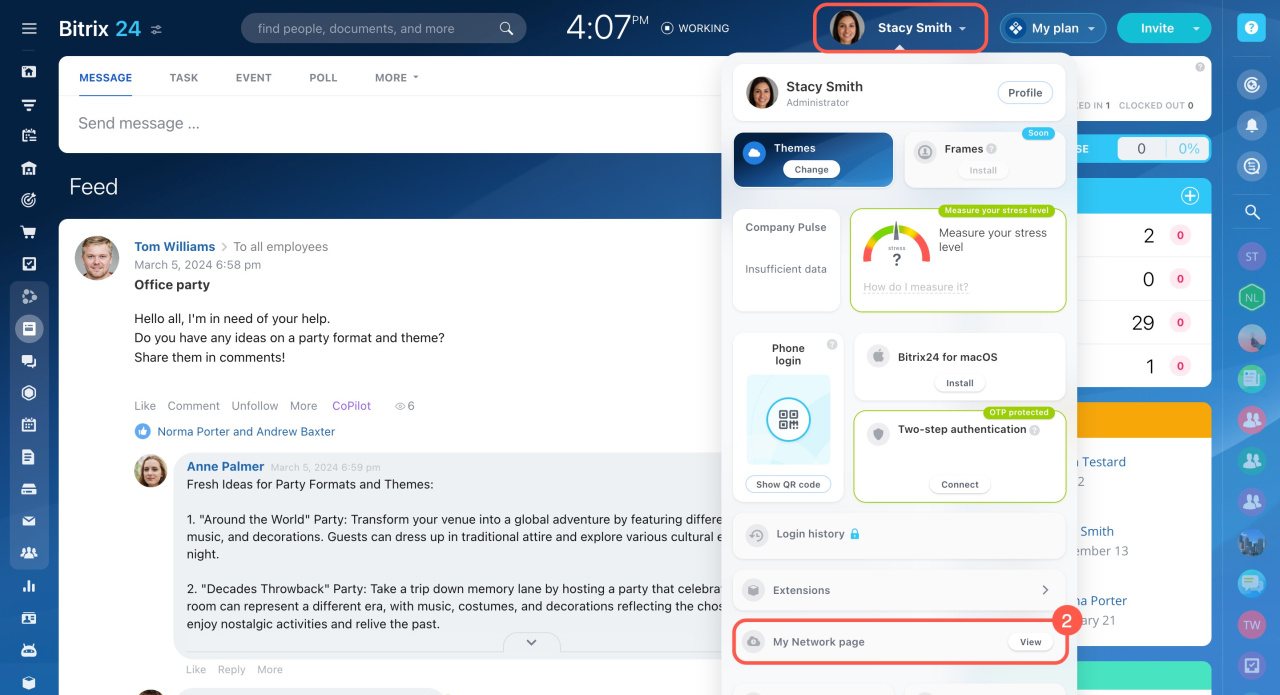
Task: Expand Anne Palmer's full comment
Action: coord(531,642)
